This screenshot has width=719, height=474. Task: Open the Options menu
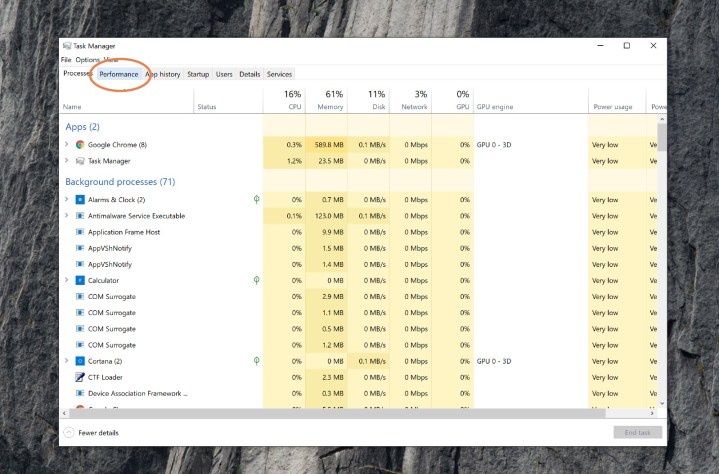[x=87, y=60]
